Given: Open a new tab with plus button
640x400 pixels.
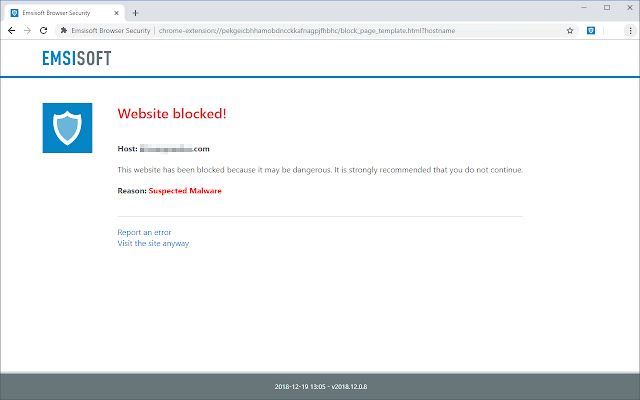Looking at the screenshot, I should point(136,13).
